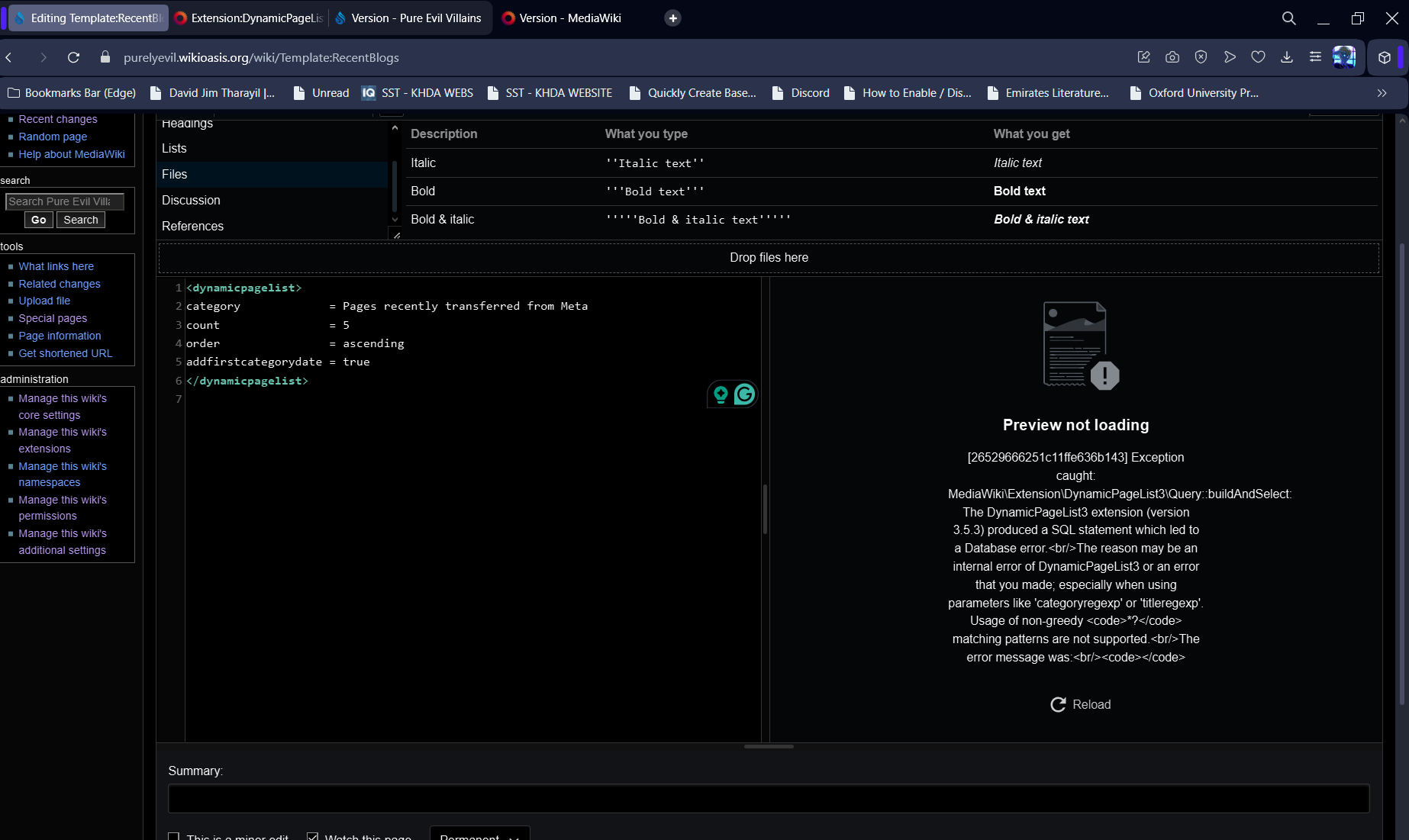Open the Permanent watch duration dropdown
Screen dimensions: 1409x840
tap(480, 835)
